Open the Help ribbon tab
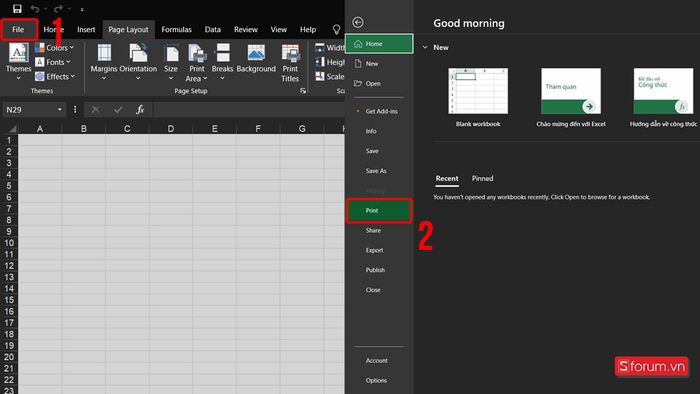 pos(308,29)
